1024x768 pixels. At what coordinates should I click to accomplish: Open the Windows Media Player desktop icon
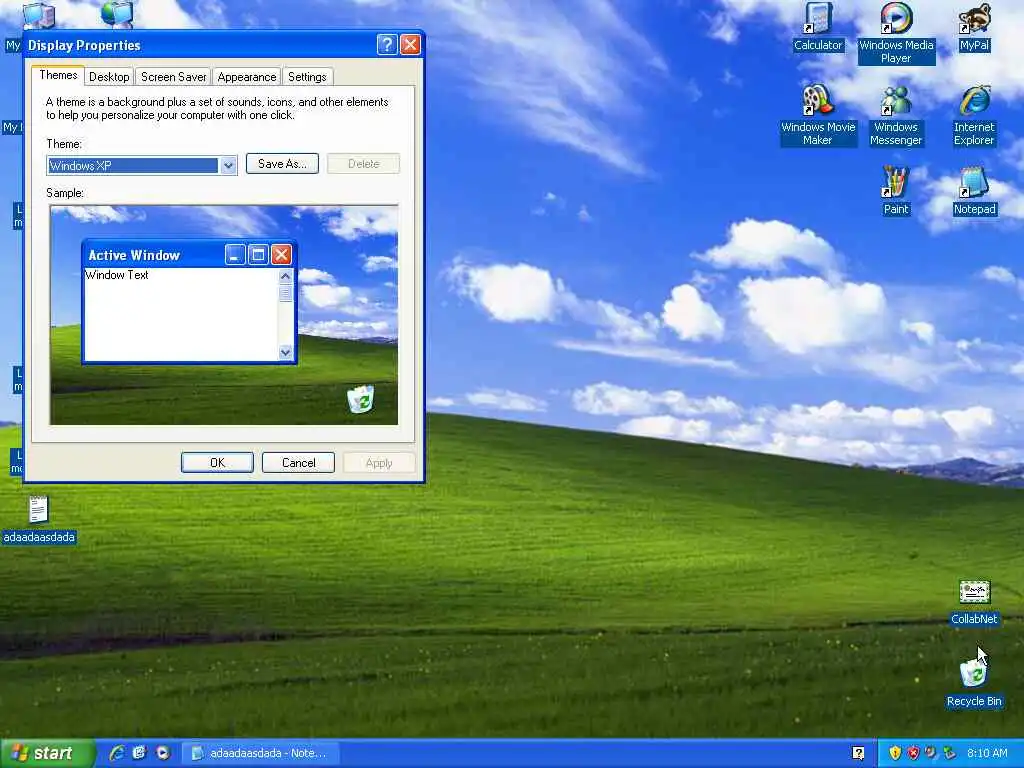coord(896,33)
